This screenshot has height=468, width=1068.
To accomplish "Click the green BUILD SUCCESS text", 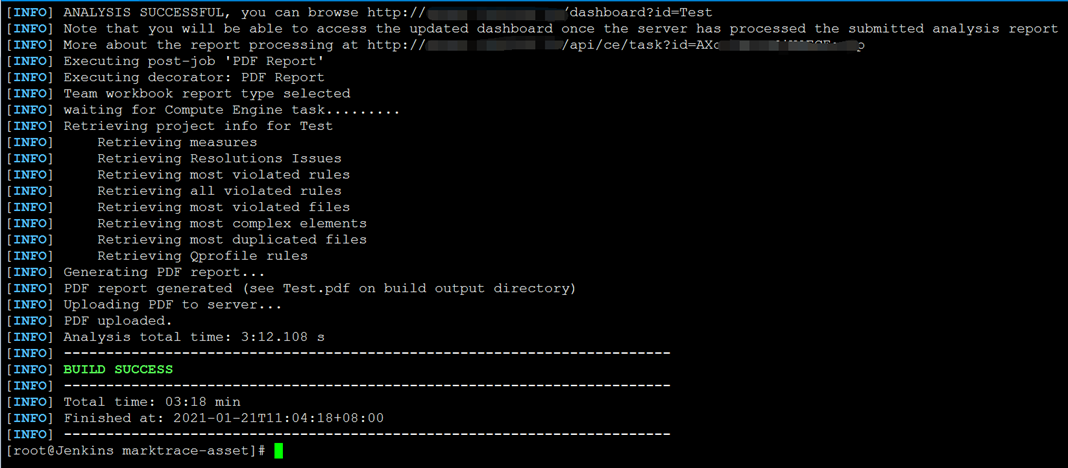I will (x=118, y=369).
